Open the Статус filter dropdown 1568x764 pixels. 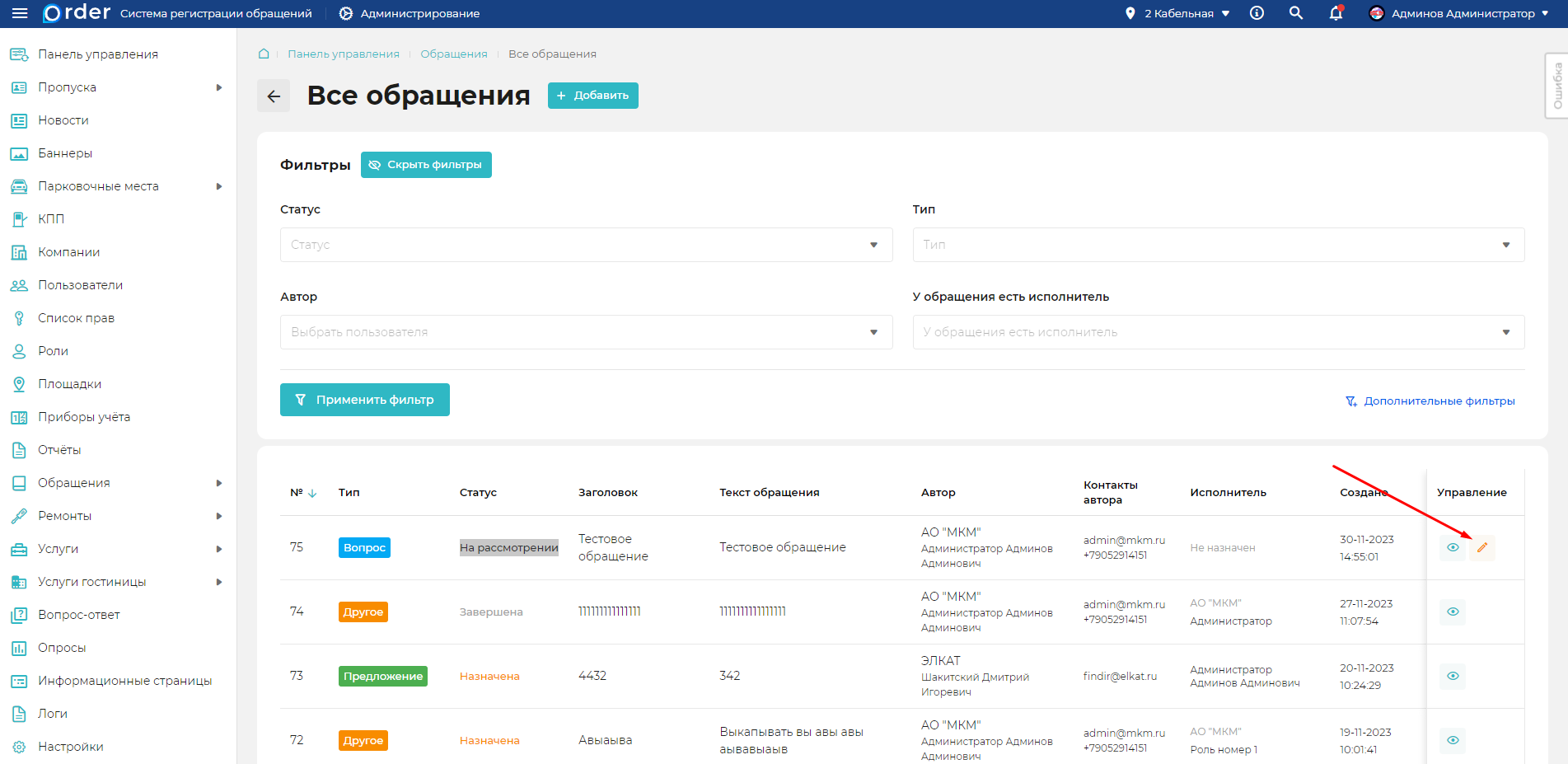tap(586, 245)
